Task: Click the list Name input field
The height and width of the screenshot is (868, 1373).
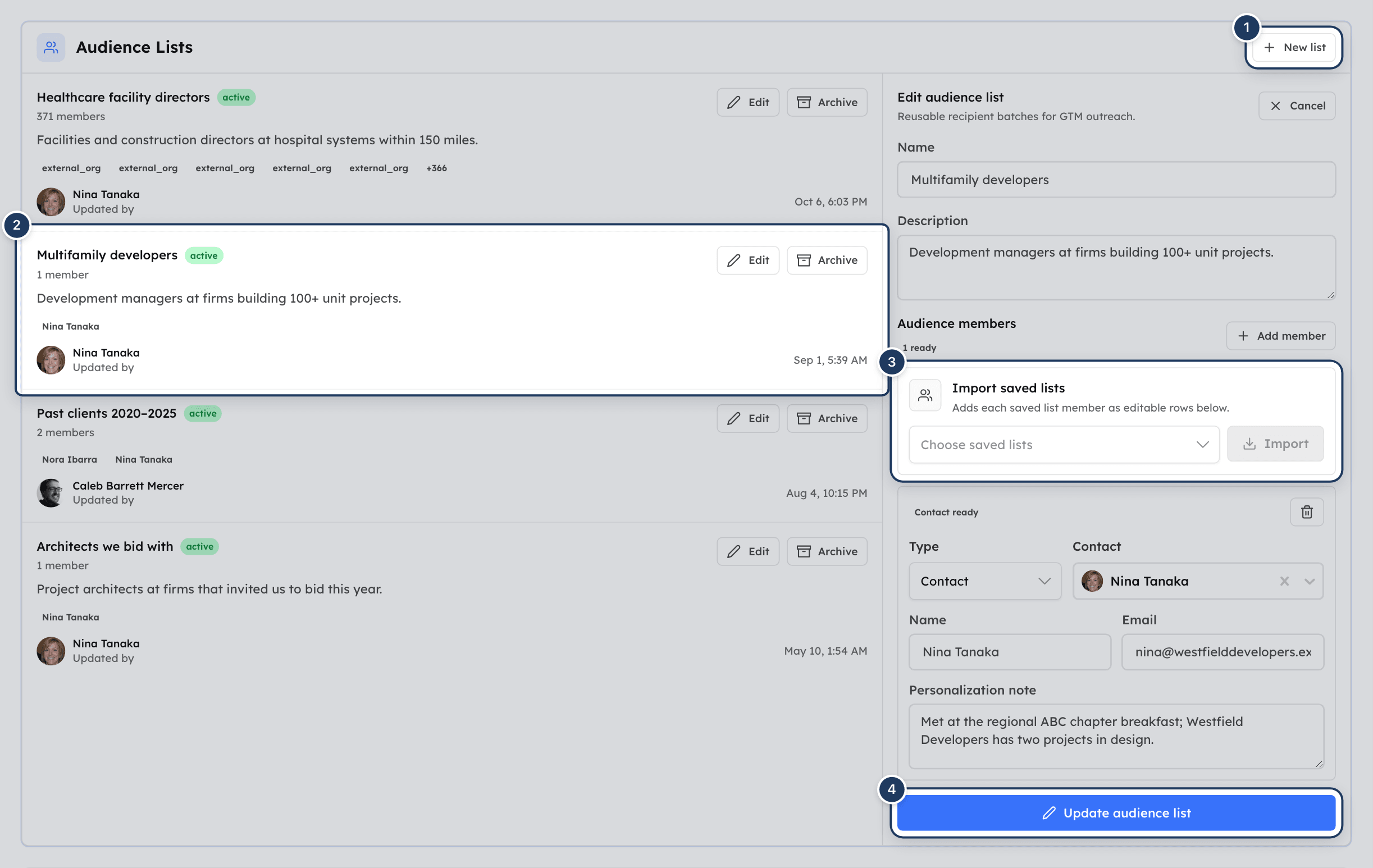Action: pyautogui.click(x=1116, y=180)
